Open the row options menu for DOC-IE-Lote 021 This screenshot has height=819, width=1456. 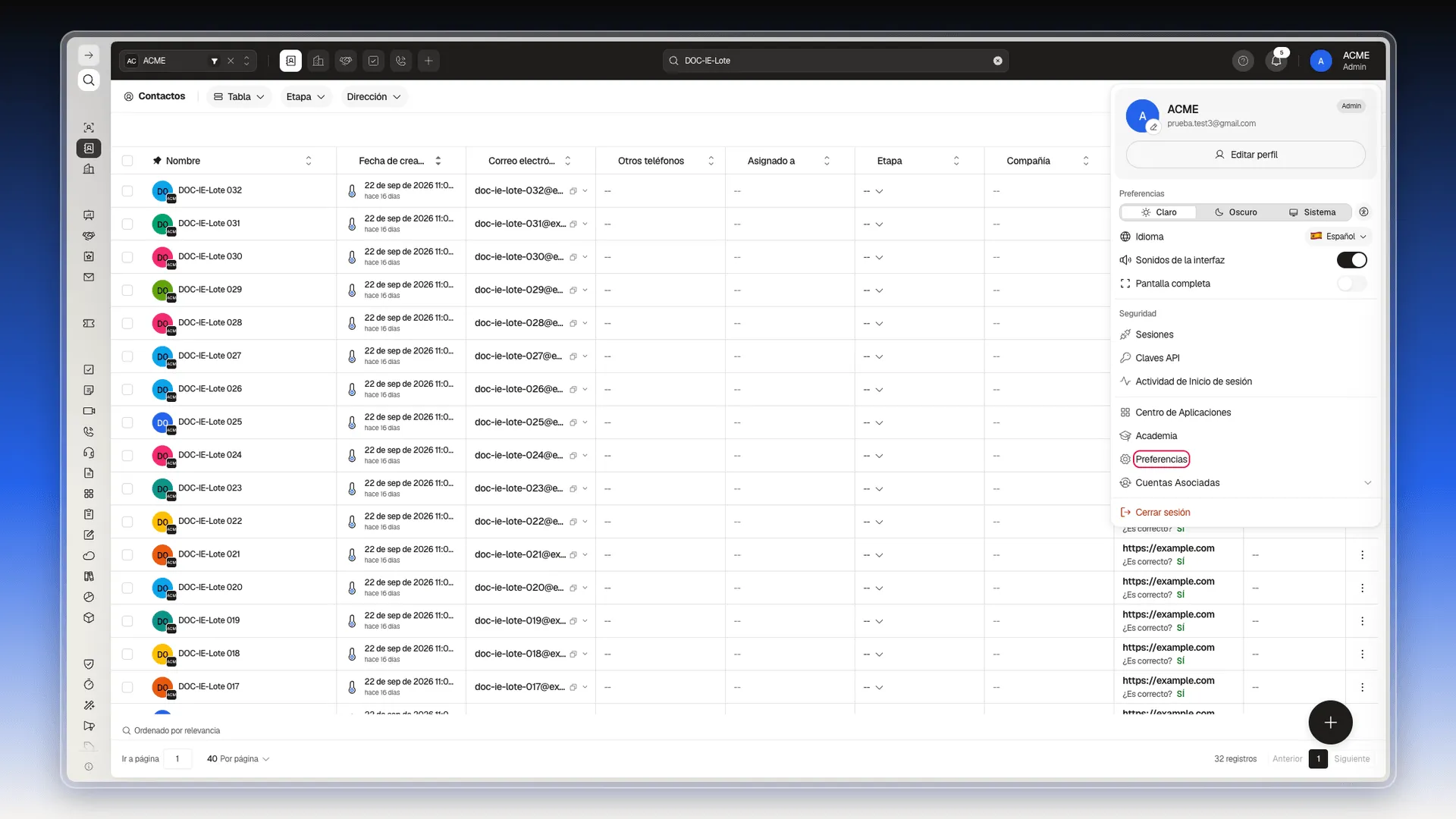(x=1362, y=555)
